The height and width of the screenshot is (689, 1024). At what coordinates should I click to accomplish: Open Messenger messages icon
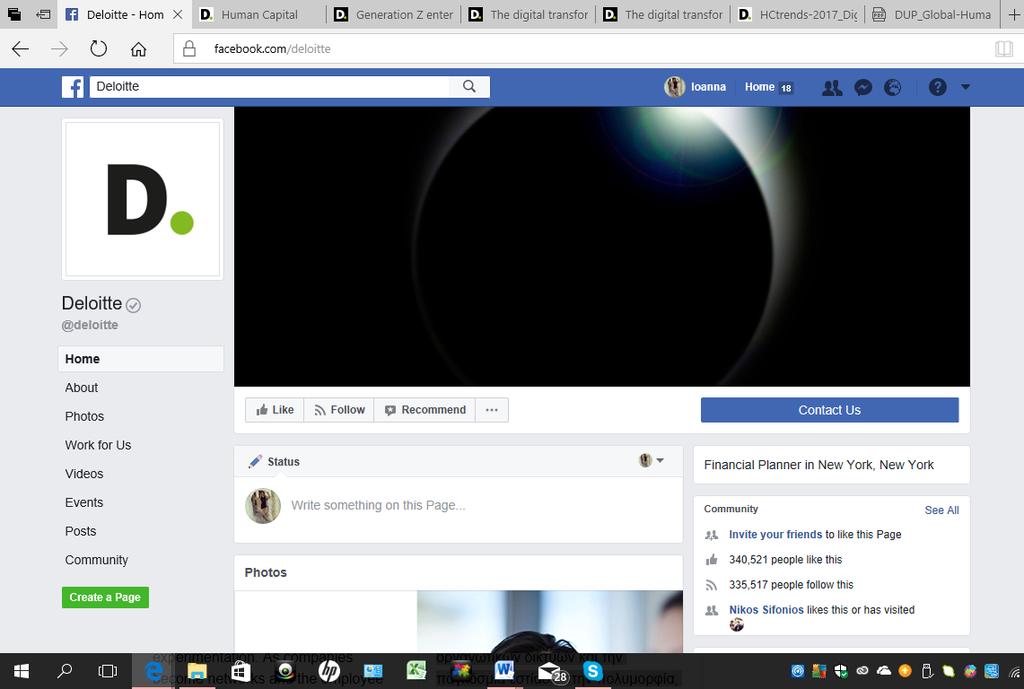[863, 87]
